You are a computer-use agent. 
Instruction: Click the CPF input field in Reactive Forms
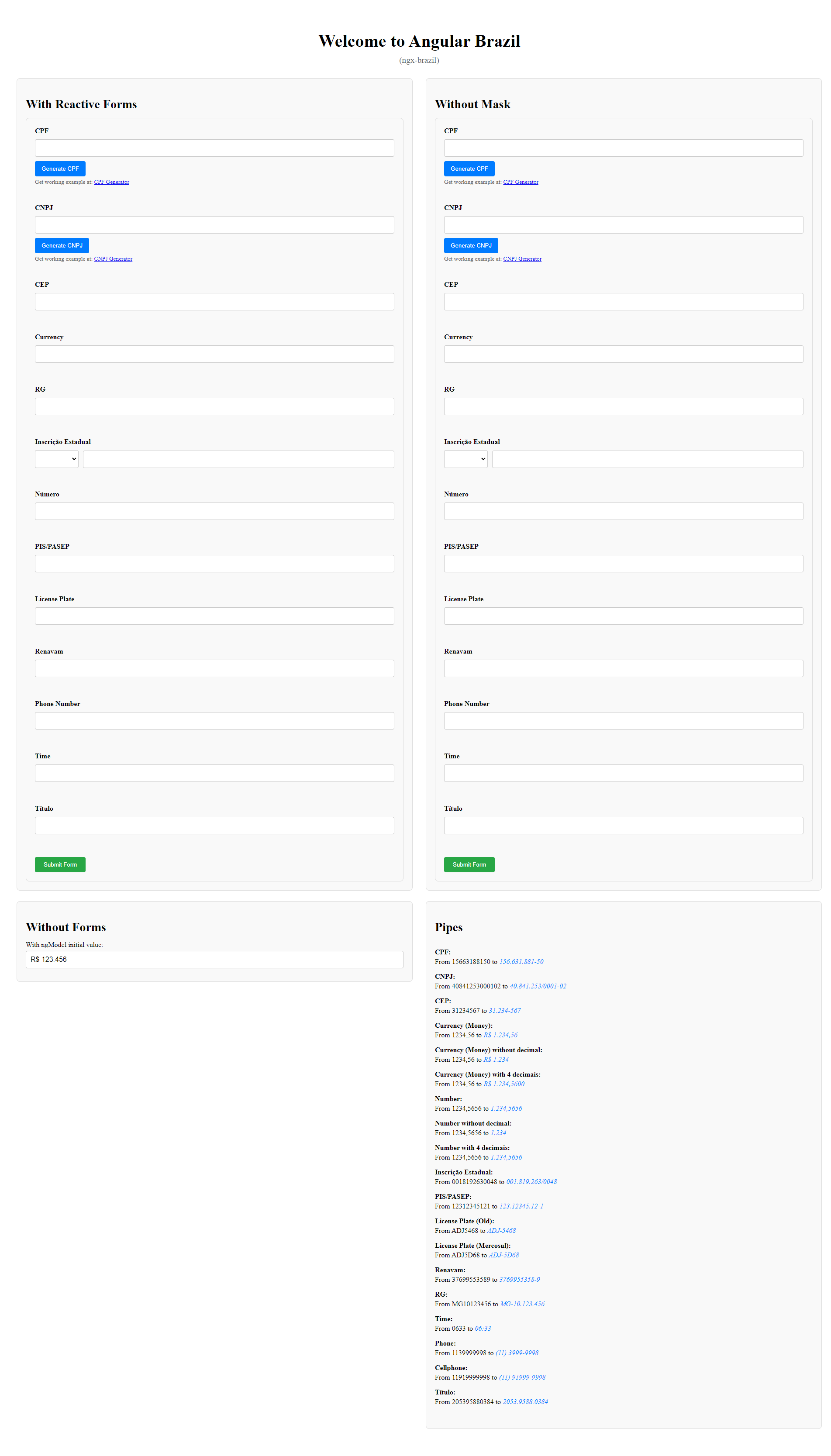coord(214,148)
